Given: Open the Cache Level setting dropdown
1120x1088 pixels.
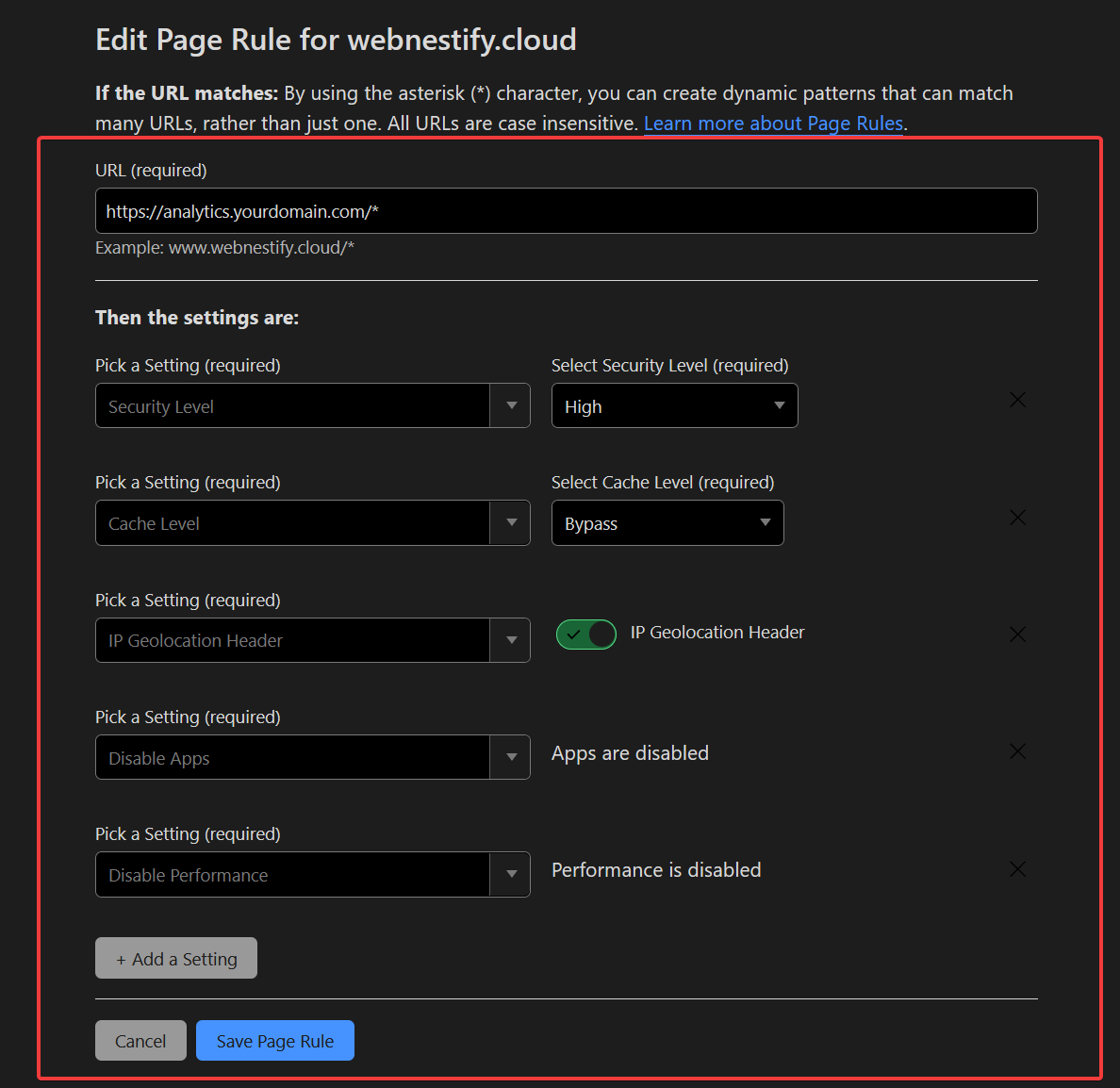Looking at the screenshot, I should point(292,523).
